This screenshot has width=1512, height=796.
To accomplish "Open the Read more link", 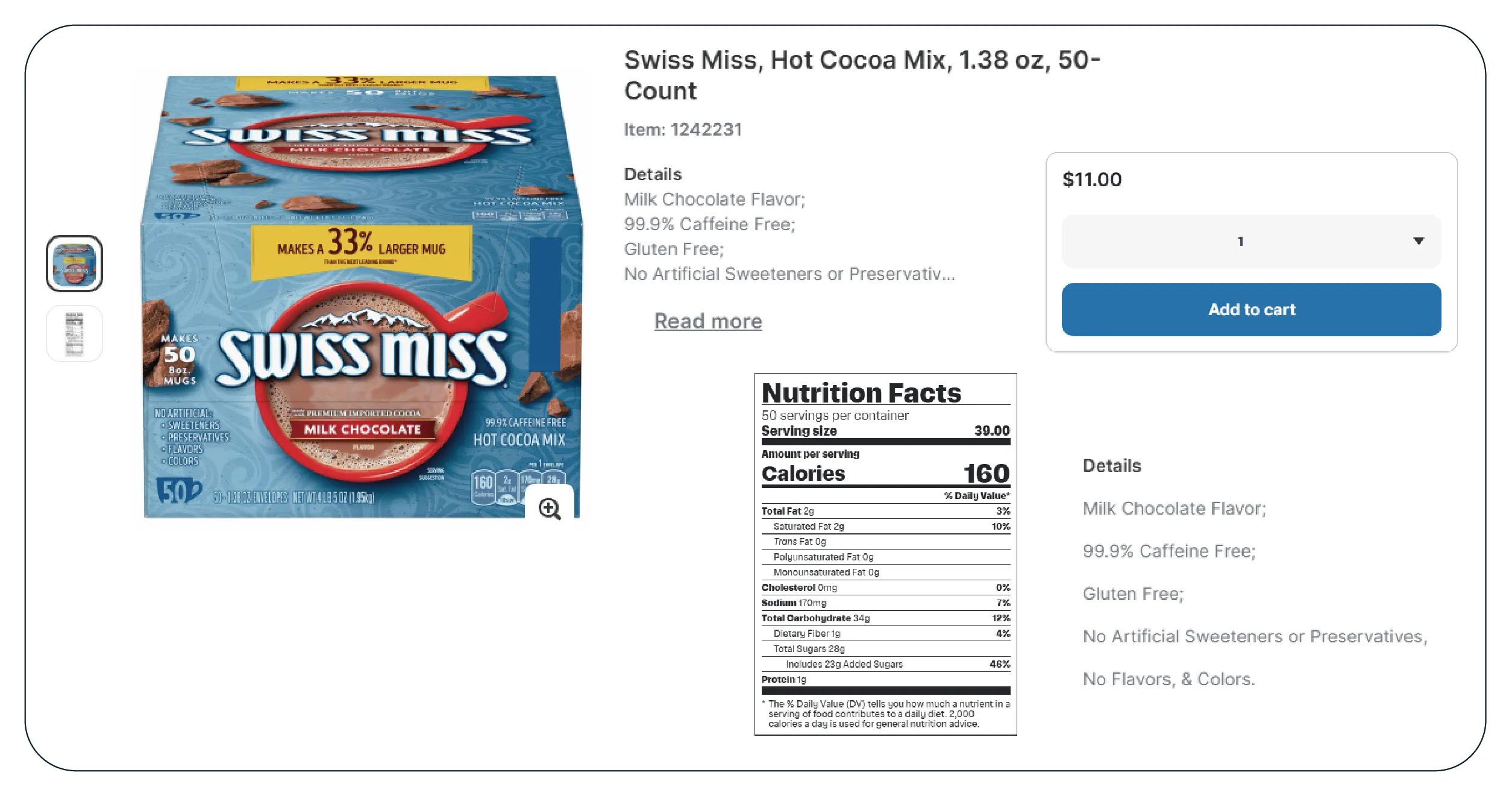I will (x=708, y=321).
